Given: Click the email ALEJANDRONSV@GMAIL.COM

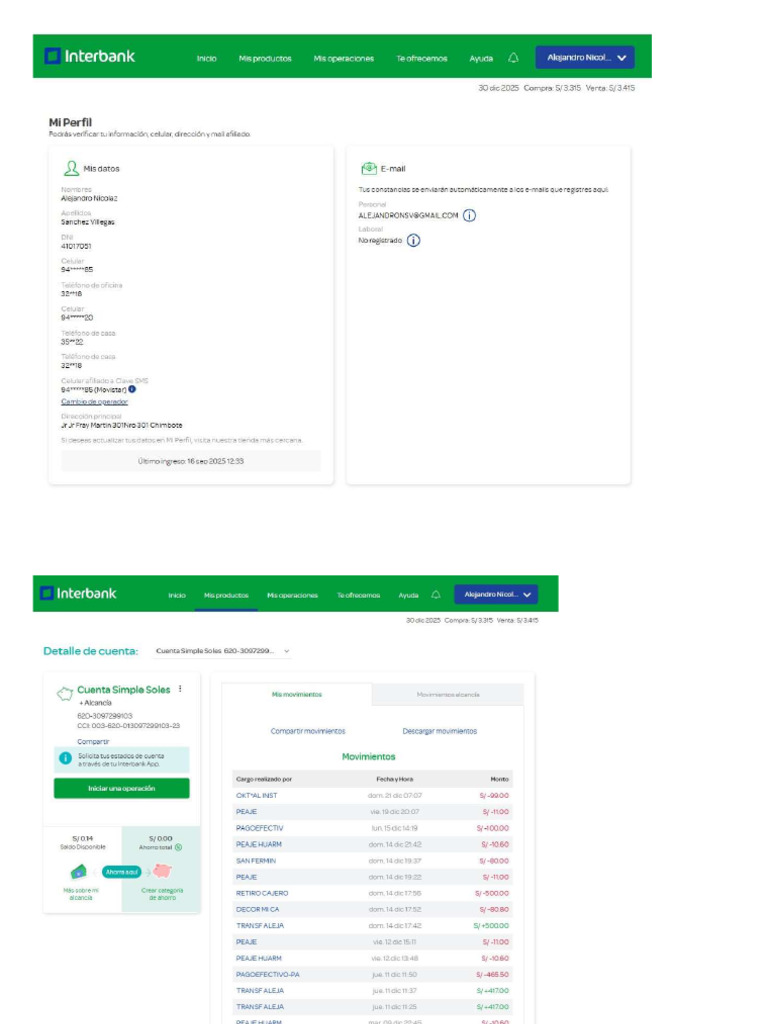Looking at the screenshot, I should 408,216.
